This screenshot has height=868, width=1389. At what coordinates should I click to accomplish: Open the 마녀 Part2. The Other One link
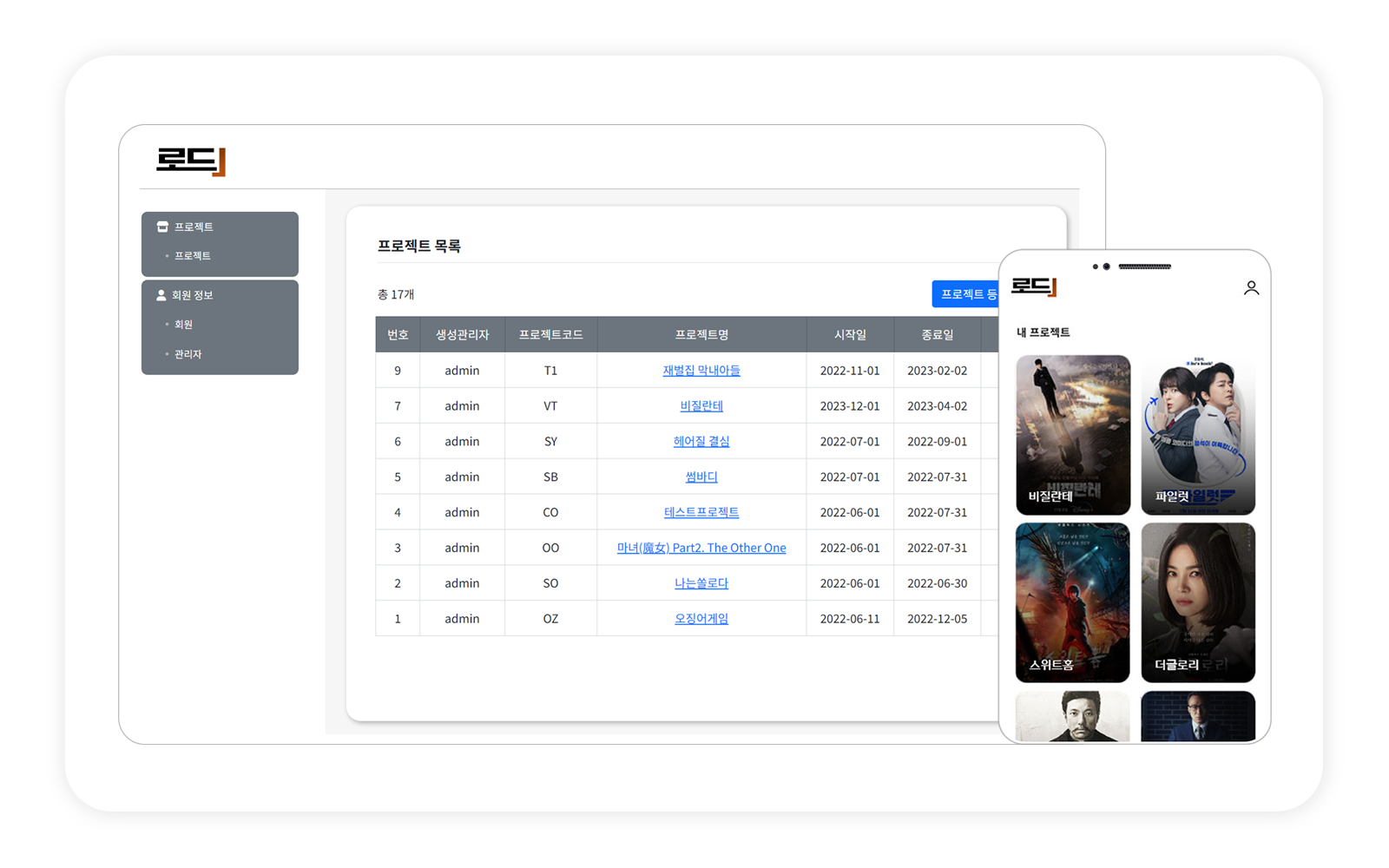[x=701, y=549]
